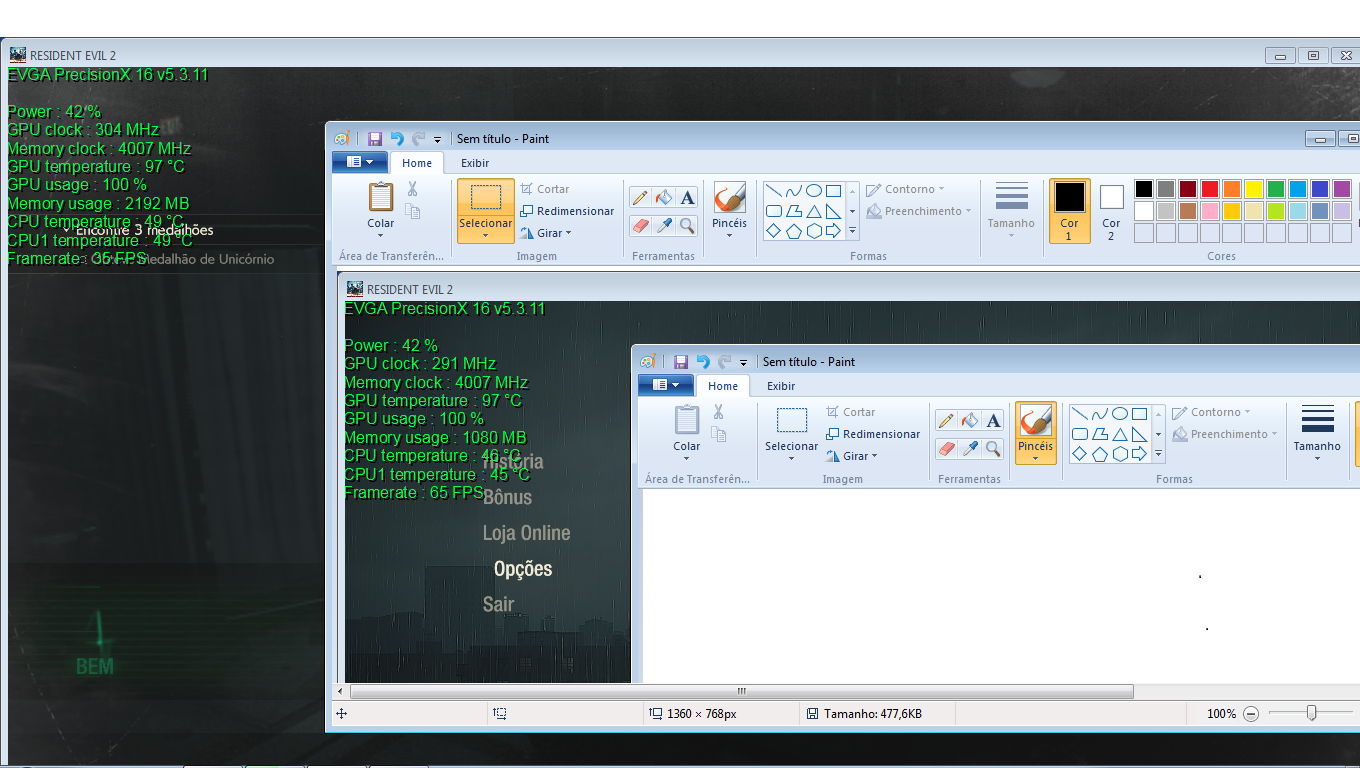Click the Cortar crop button in outer Paint ribbon
1360x768 pixels.
(544, 189)
